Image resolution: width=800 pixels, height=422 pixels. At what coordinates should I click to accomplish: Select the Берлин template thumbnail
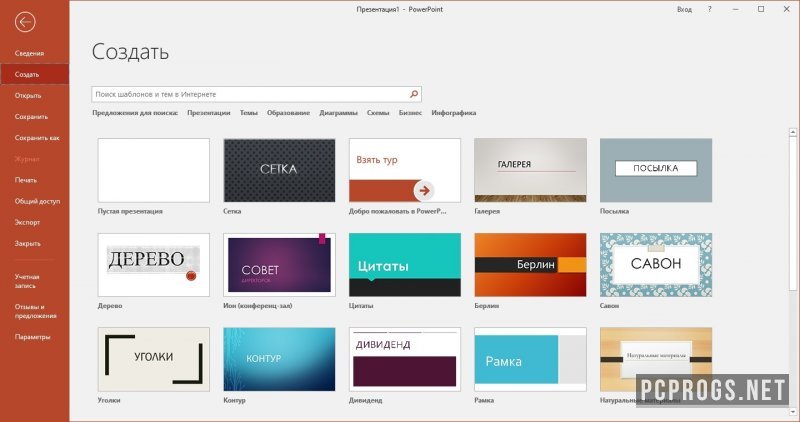530,265
